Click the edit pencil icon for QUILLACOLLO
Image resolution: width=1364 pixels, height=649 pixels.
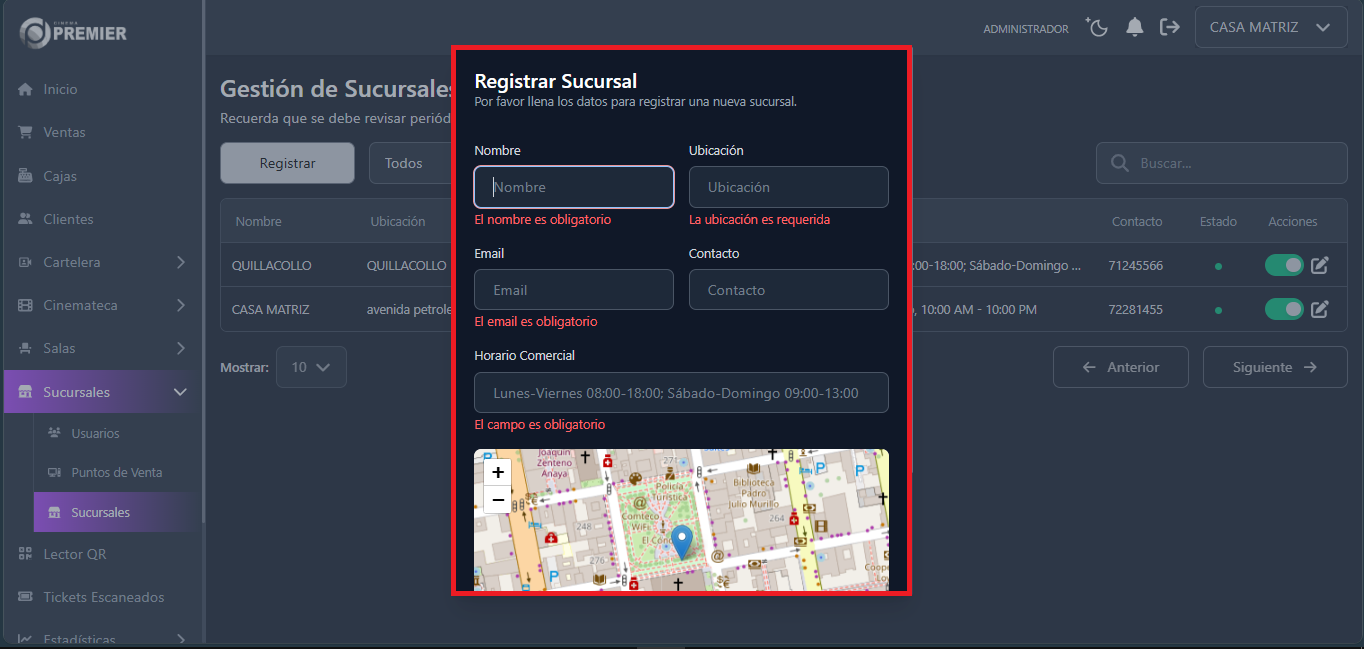(x=1320, y=265)
